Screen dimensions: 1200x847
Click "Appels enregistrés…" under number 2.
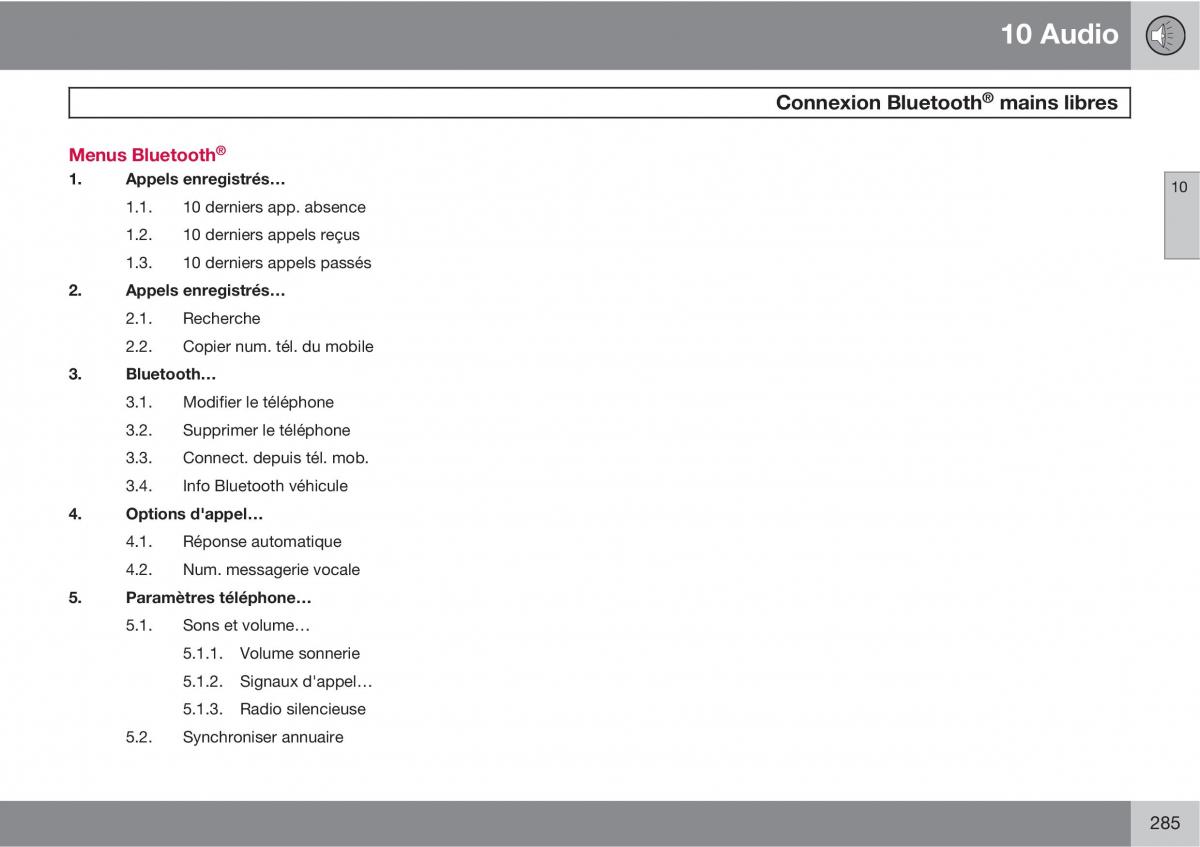tap(206, 291)
